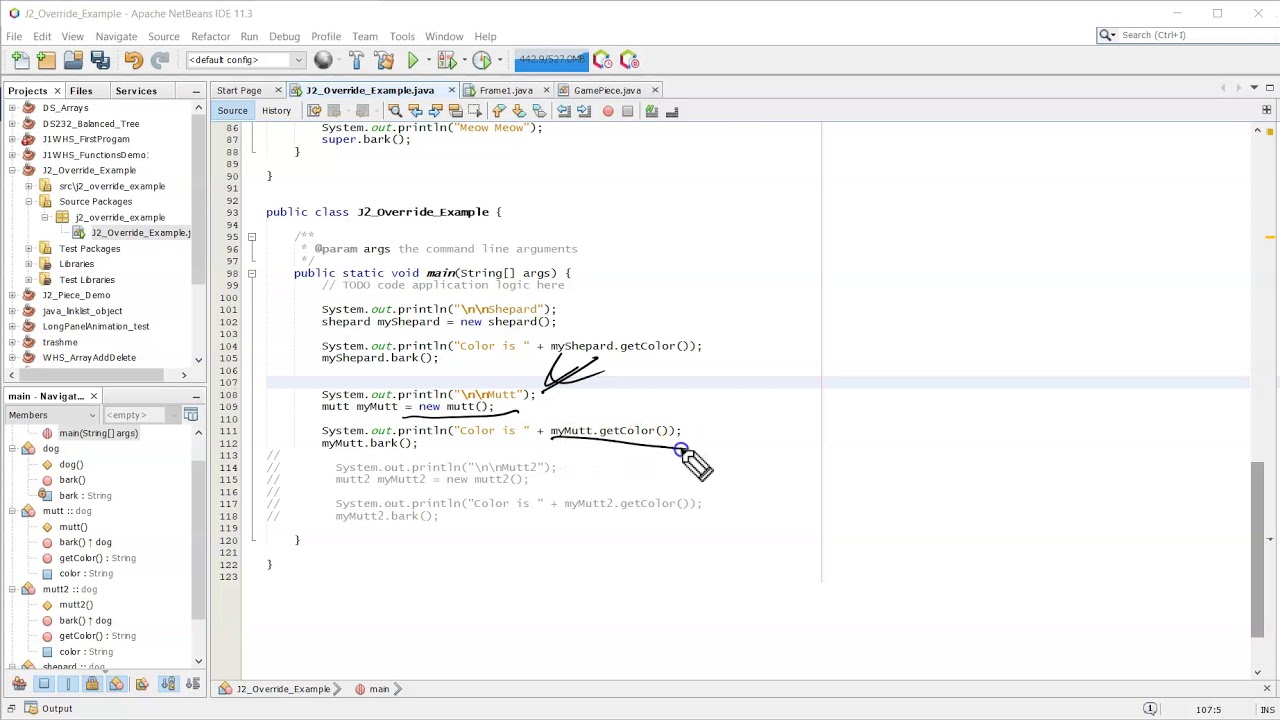Expand the DS_Arrays project node
This screenshot has width=1280, height=720.
[12, 108]
